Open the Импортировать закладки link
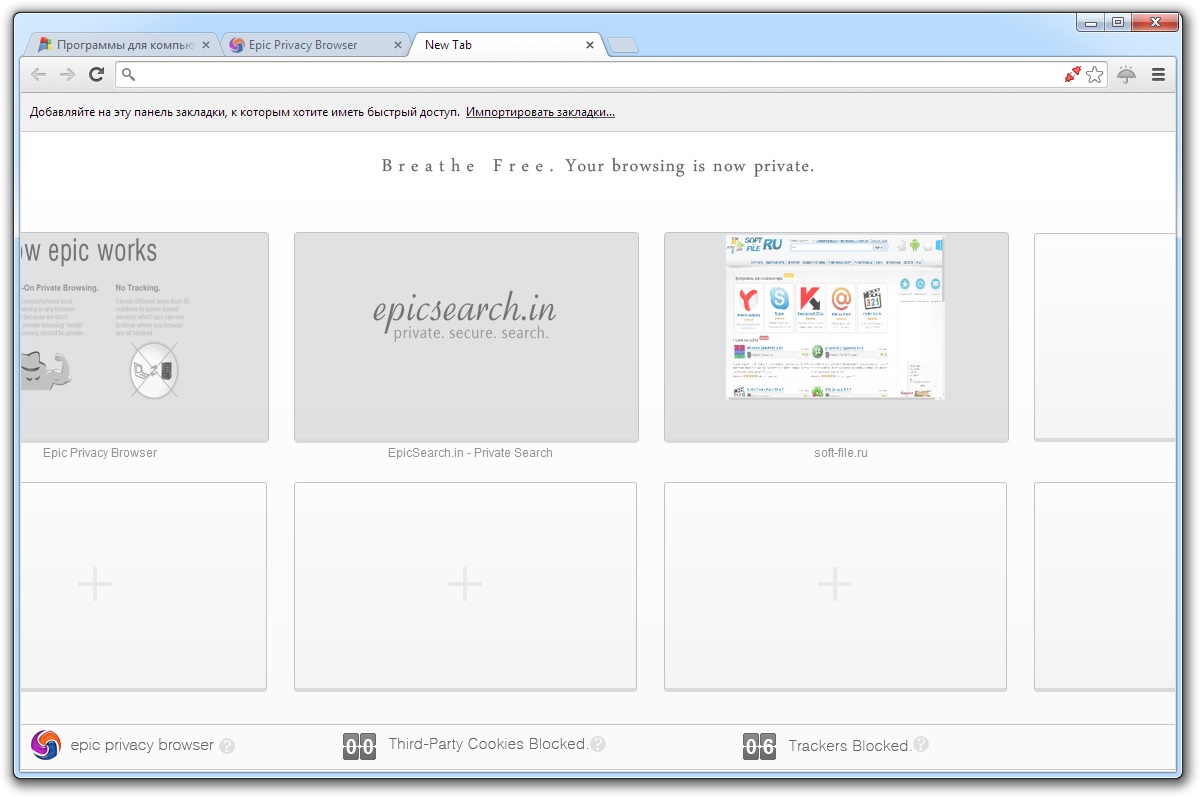This screenshot has width=1201, height=797. (540, 112)
